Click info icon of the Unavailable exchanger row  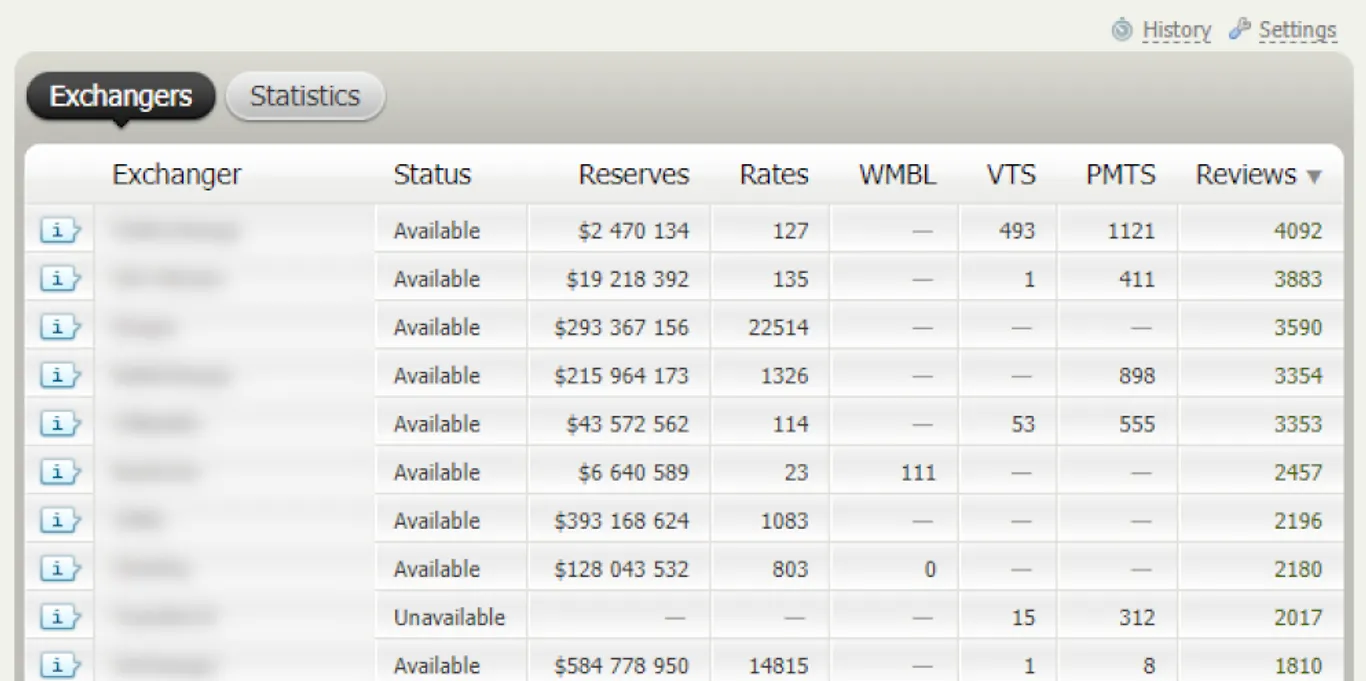[60, 618]
